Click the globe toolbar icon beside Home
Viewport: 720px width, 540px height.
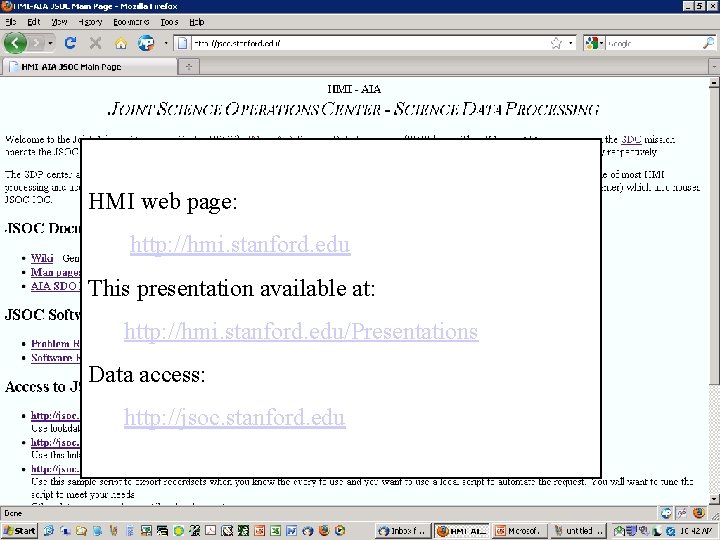[146, 43]
